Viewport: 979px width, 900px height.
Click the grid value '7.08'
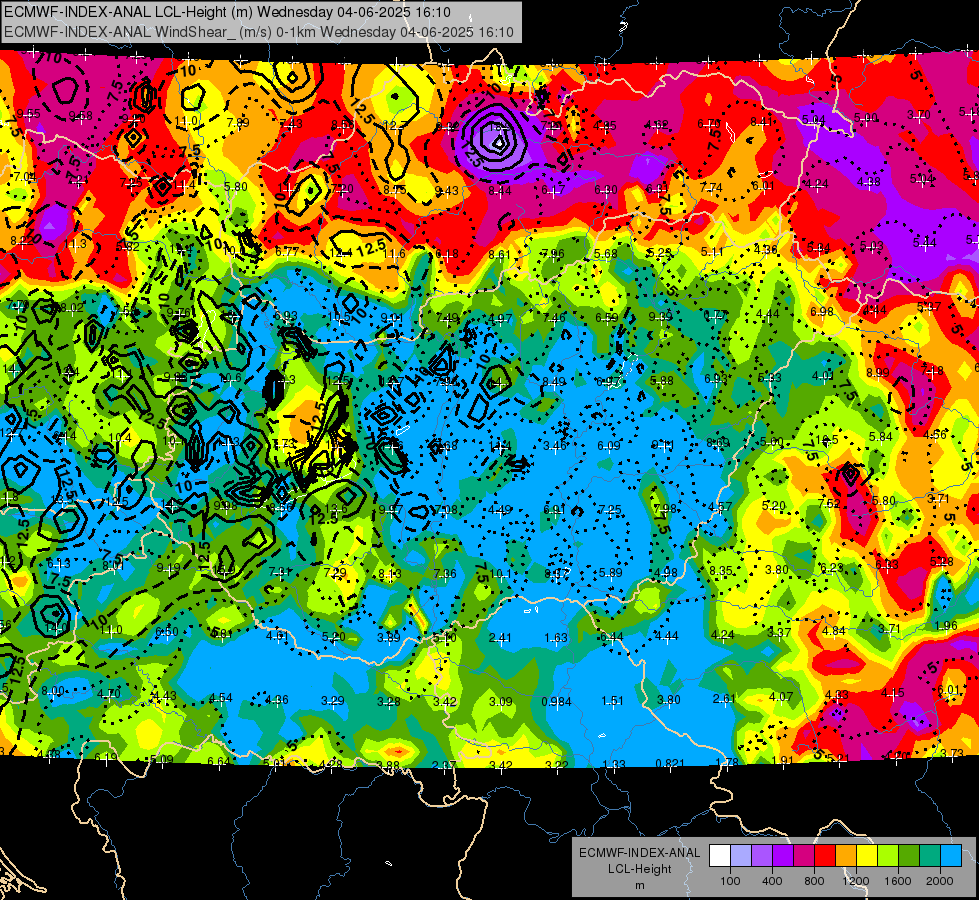446,510
